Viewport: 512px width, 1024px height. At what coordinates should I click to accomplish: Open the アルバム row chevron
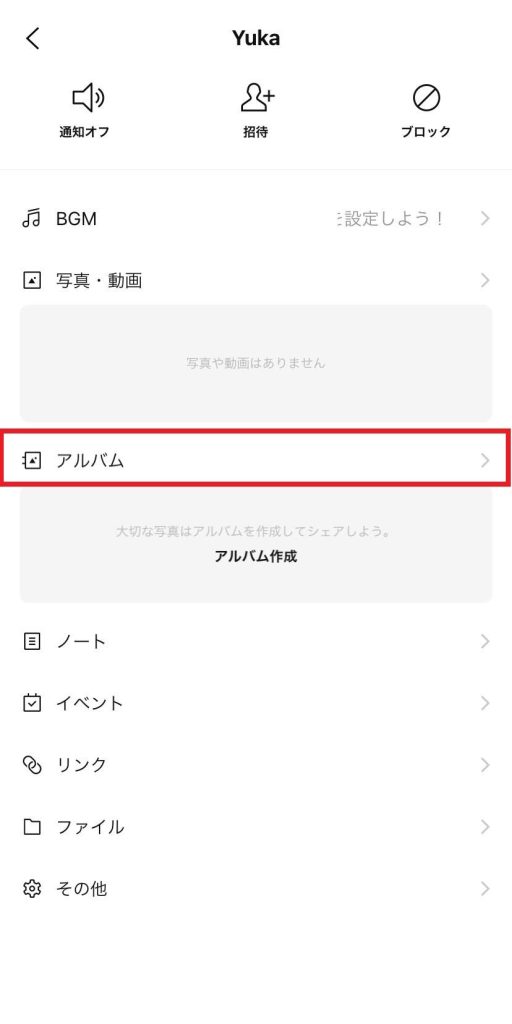[485, 460]
